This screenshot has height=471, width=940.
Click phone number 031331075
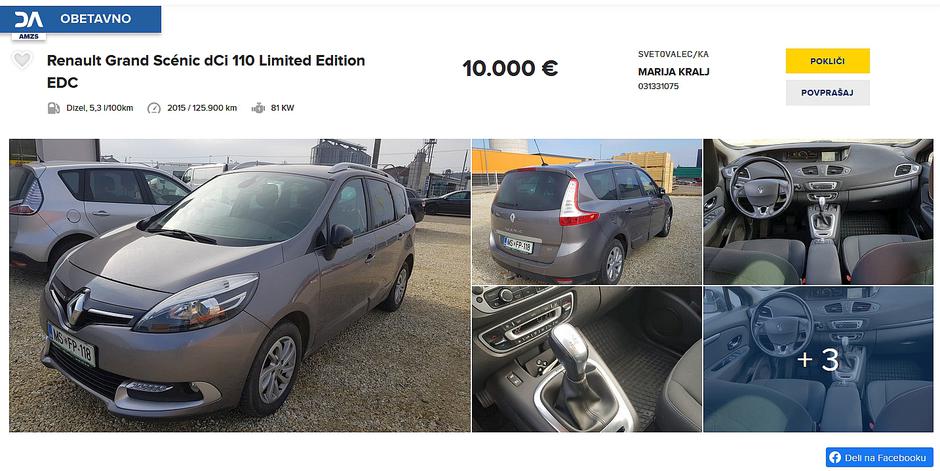click(x=658, y=86)
